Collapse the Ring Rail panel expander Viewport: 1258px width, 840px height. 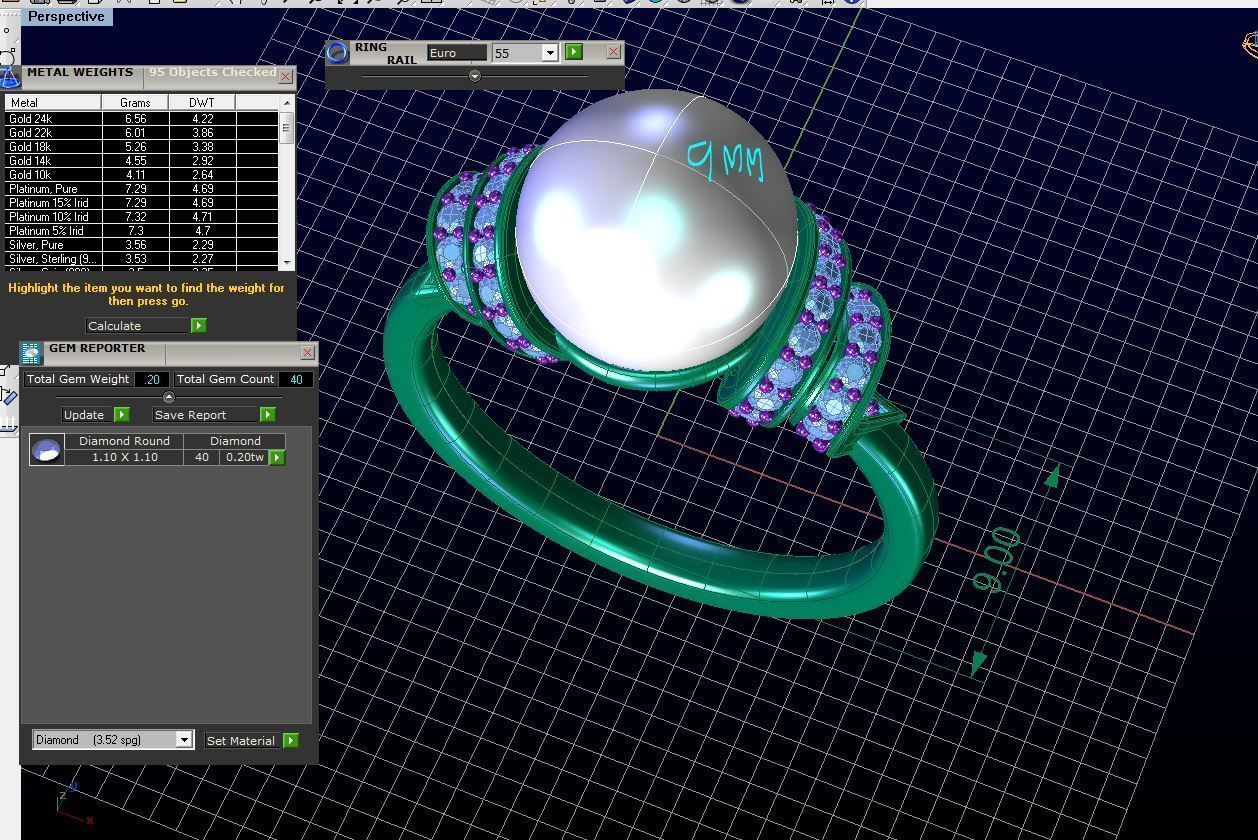(x=475, y=76)
